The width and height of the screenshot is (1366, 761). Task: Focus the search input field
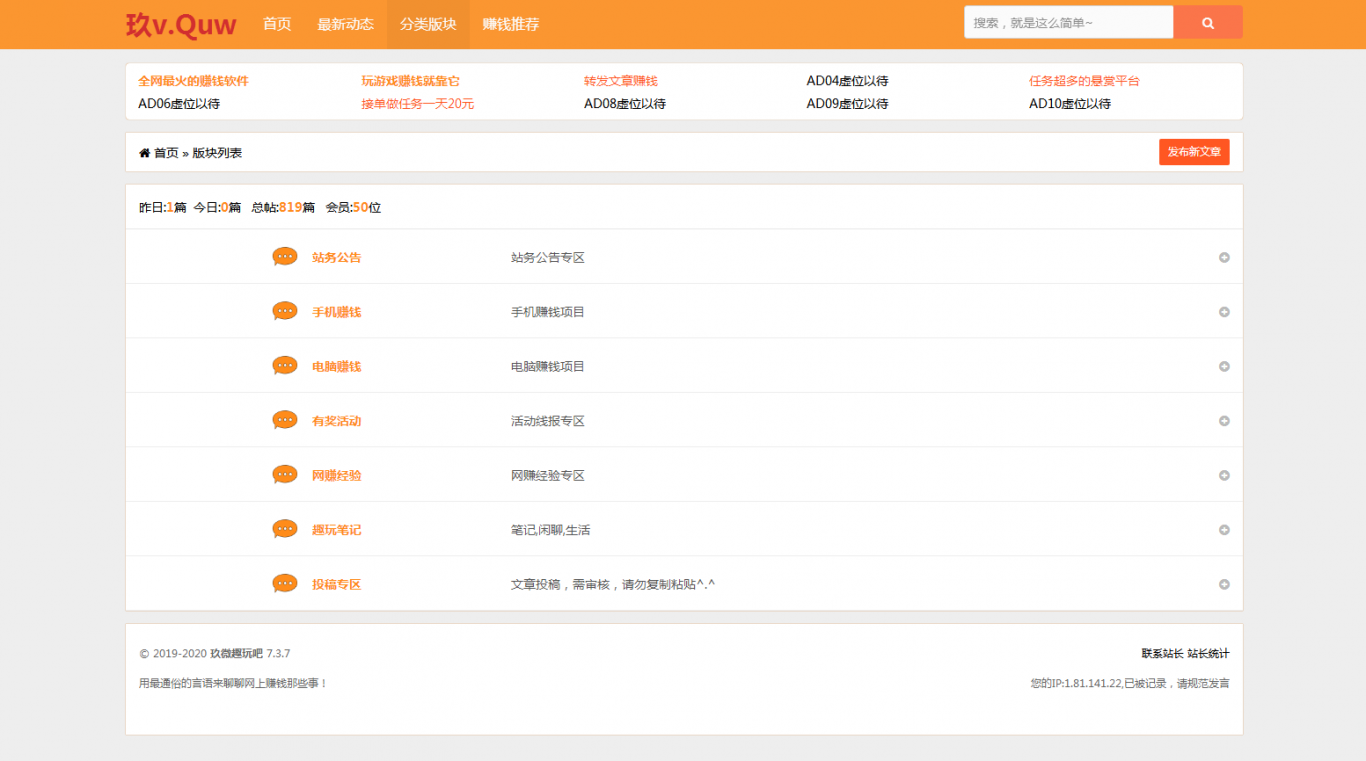click(1069, 22)
